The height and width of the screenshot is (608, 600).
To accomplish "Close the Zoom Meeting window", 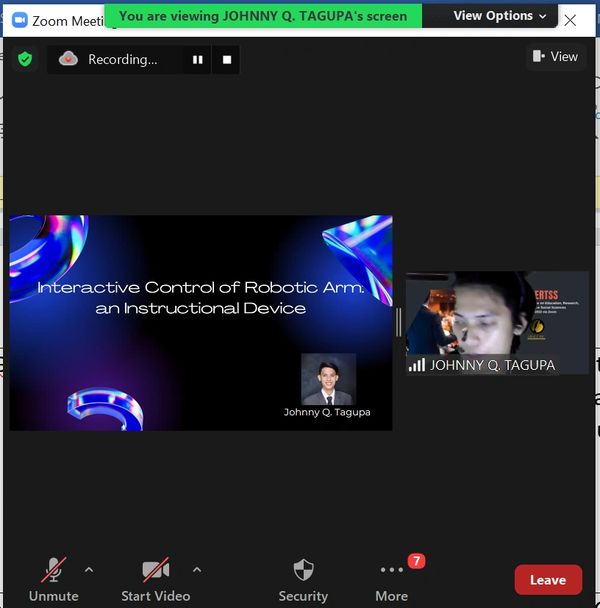I will 570,19.
